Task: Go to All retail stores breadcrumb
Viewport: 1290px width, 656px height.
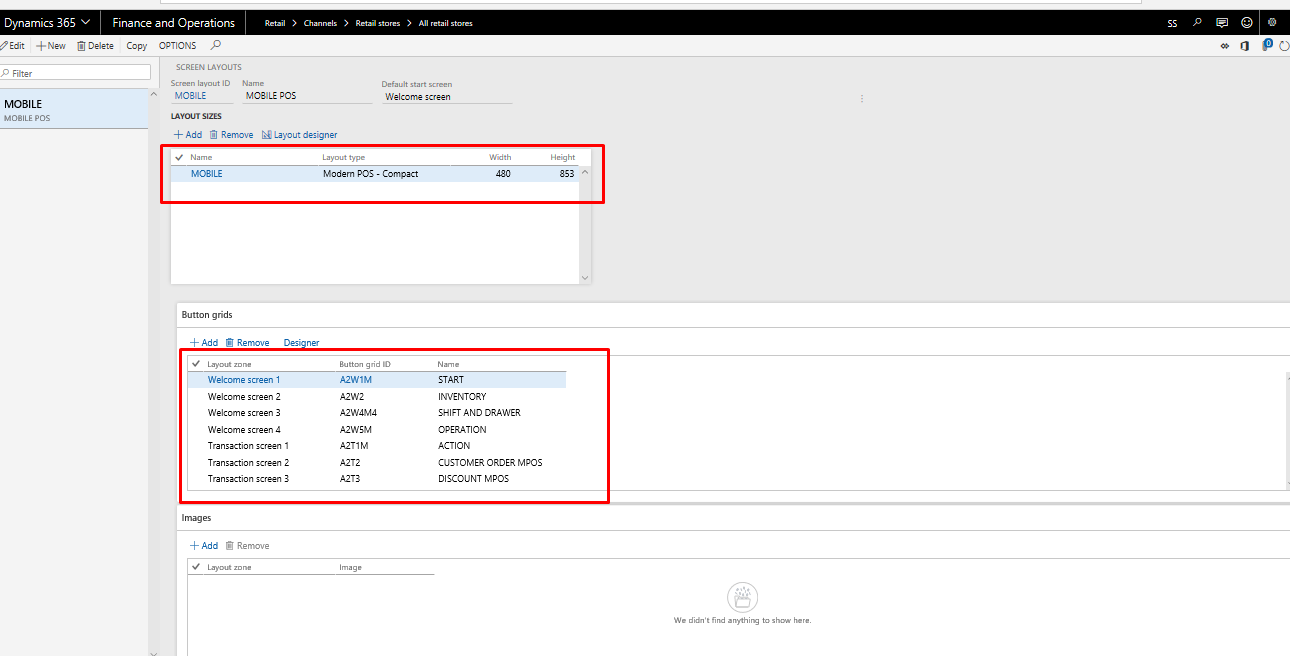Action: 446,23
